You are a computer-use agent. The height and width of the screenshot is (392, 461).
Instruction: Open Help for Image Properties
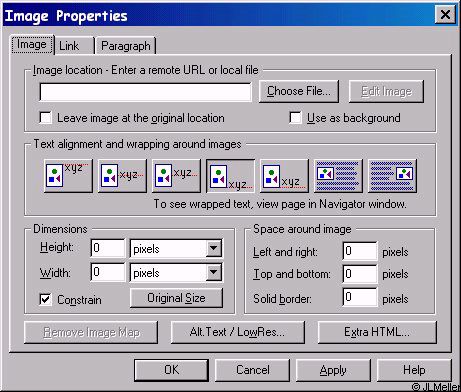click(414, 370)
